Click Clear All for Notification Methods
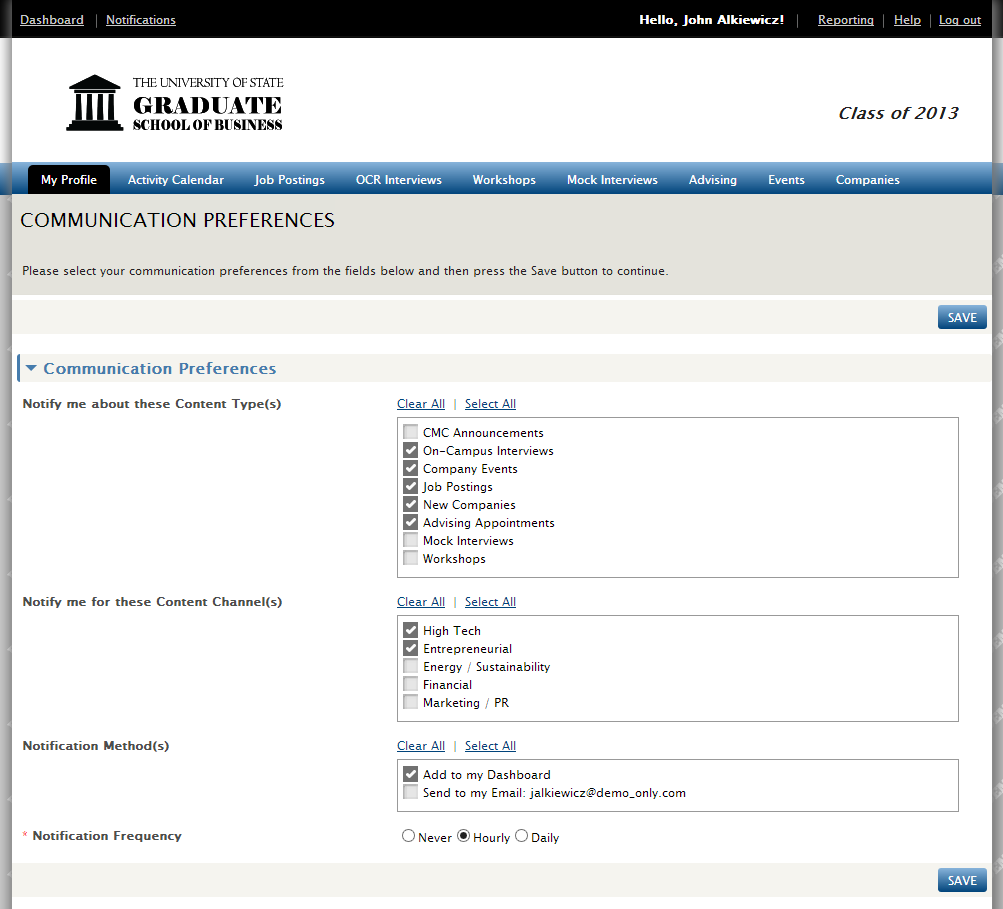Viewport: 1003px width, 909px height. (x=421, y=746)
